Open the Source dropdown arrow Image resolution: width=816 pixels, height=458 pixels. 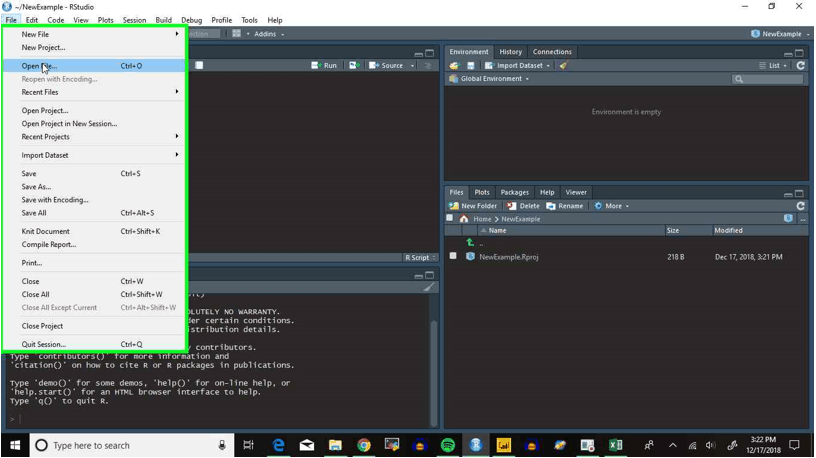point(412,66)
